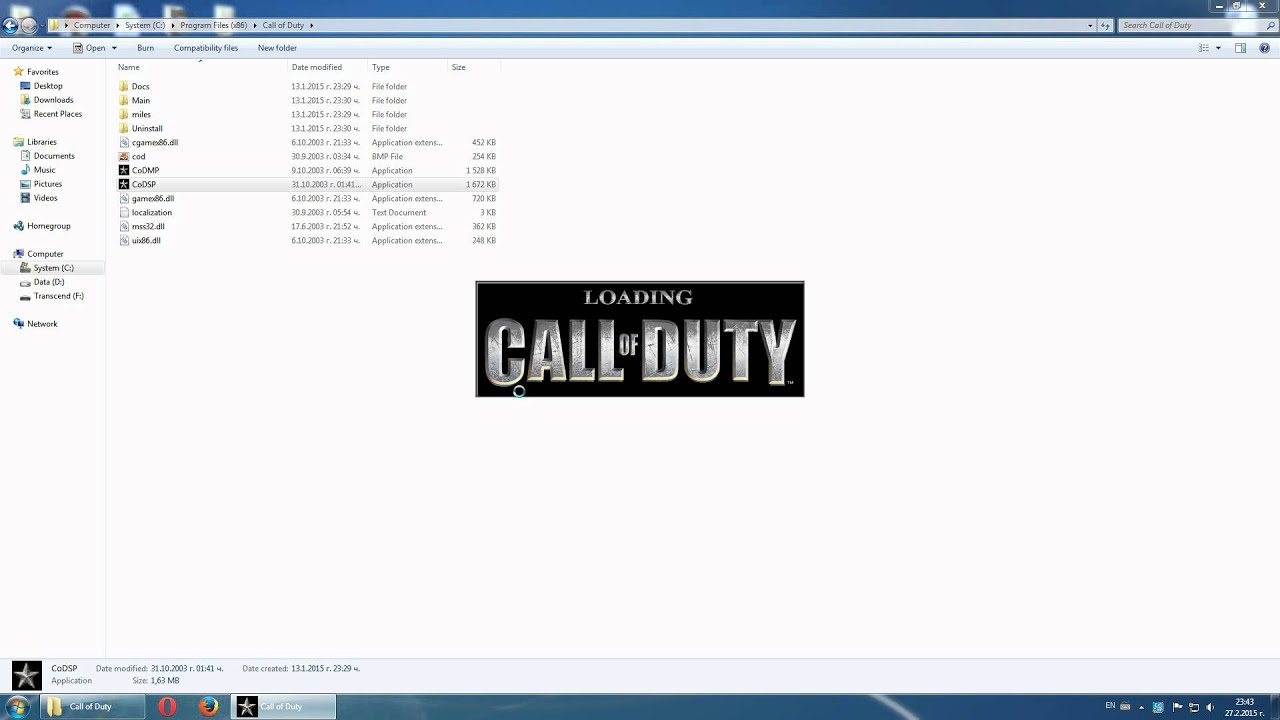This screenshot has width=1280, height=720.
Task: Select Transcend (F:) drive in sidebar
Action: [59, 296]
